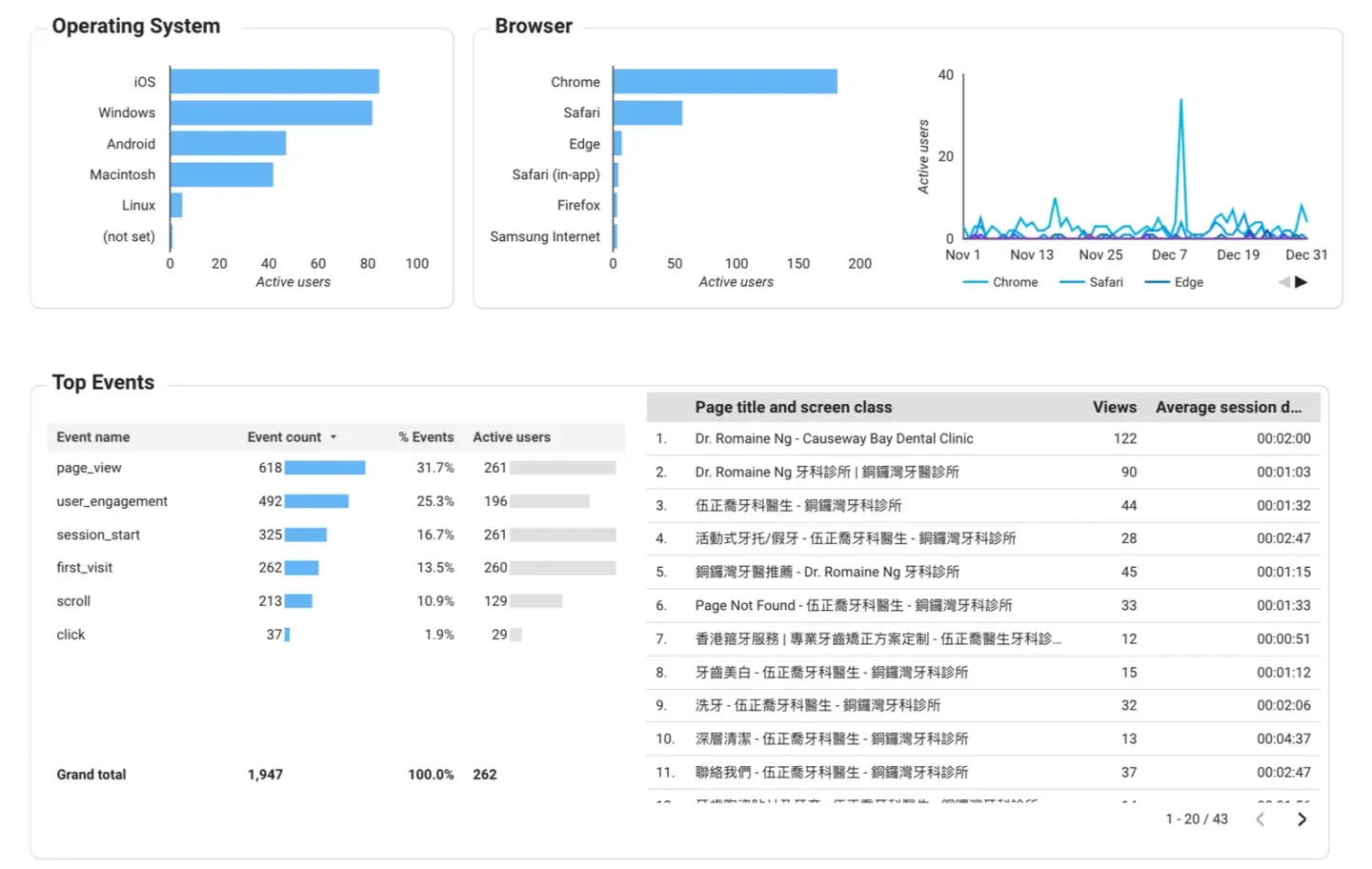
Task: Click the next page chevron for Top Events table
Action: [1301, 818]
